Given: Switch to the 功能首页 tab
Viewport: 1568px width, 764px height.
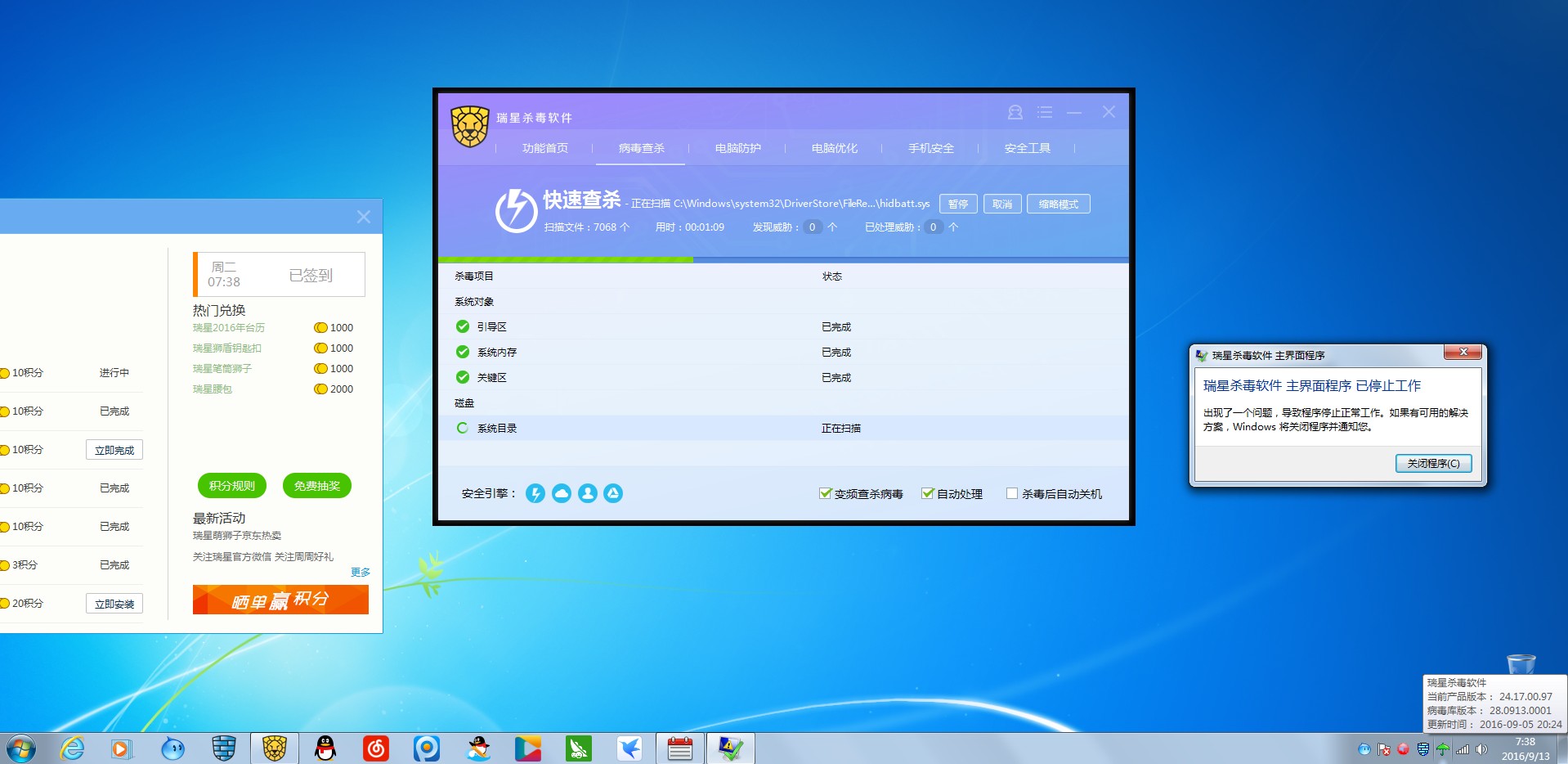Looking at the screenshot, I should pyautogui.click(x=545, y=148).
